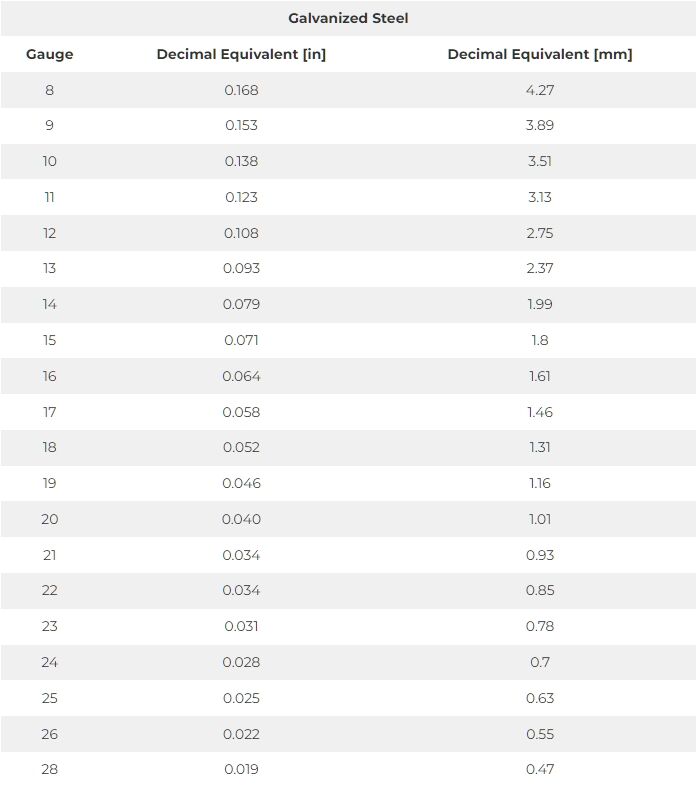Viewport: 700px width, 793px height.
Task: Click the 0.071 inch value
Action: (241, 340)
